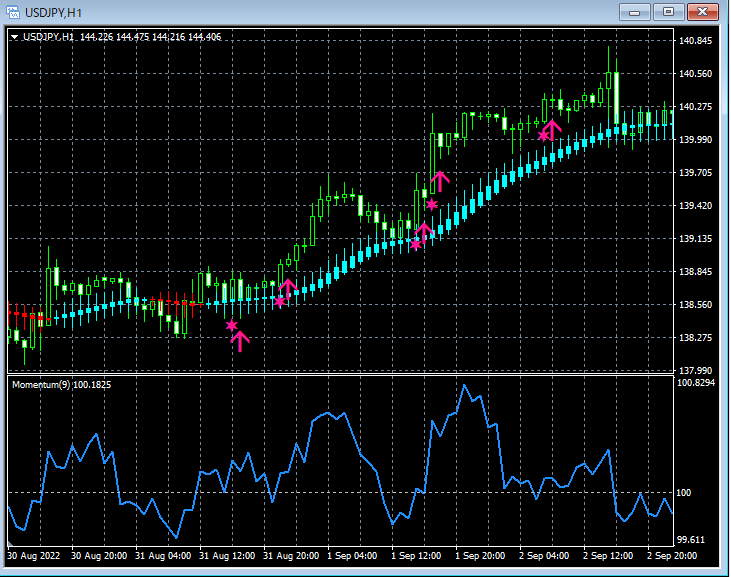Click the 1 Sep 12:00 time label

click(416, 556)
